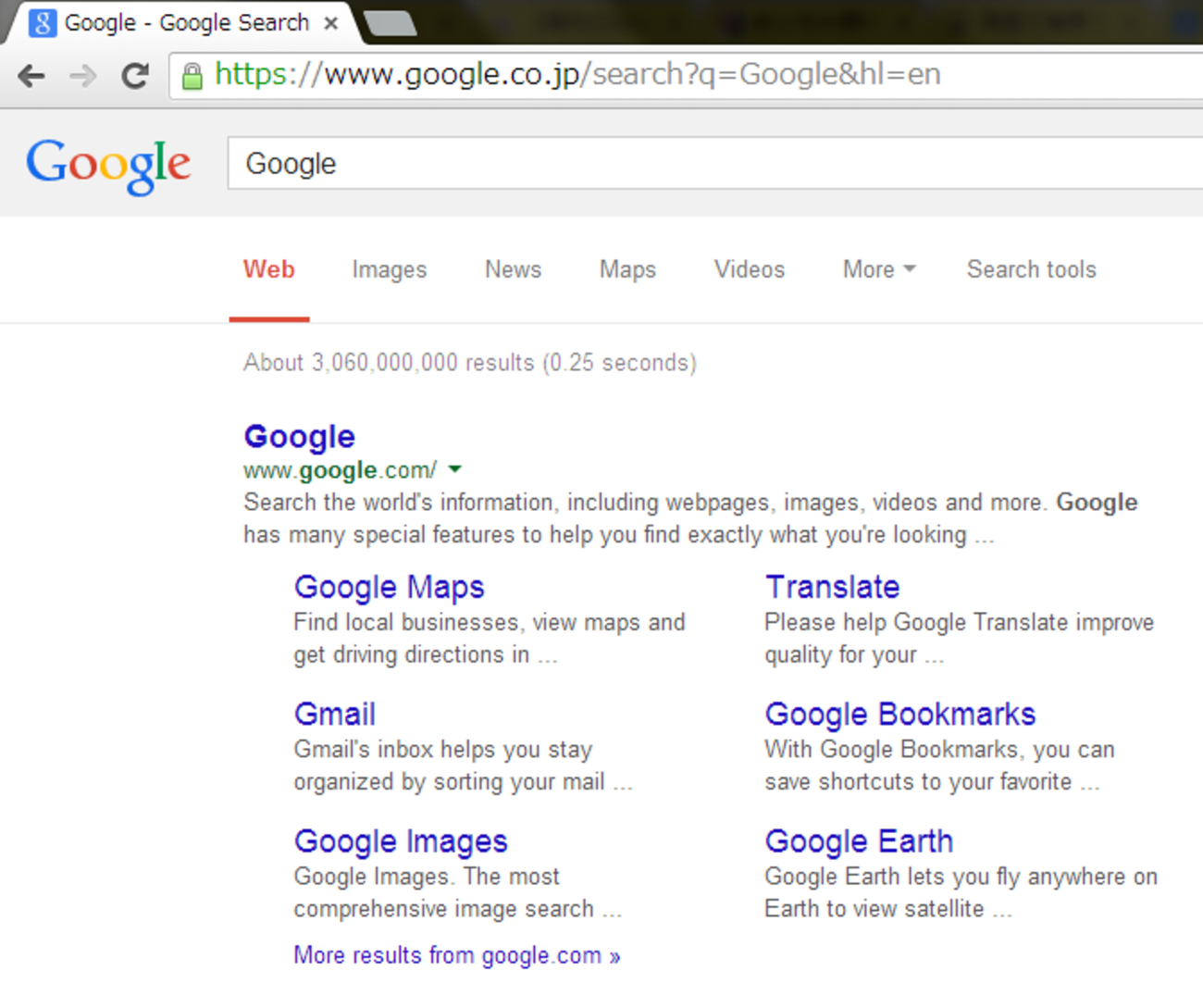1203x1008 pixels.
Task: Click 'With Google Bookmarks, you can' text
Action: [x=940, y=750]
